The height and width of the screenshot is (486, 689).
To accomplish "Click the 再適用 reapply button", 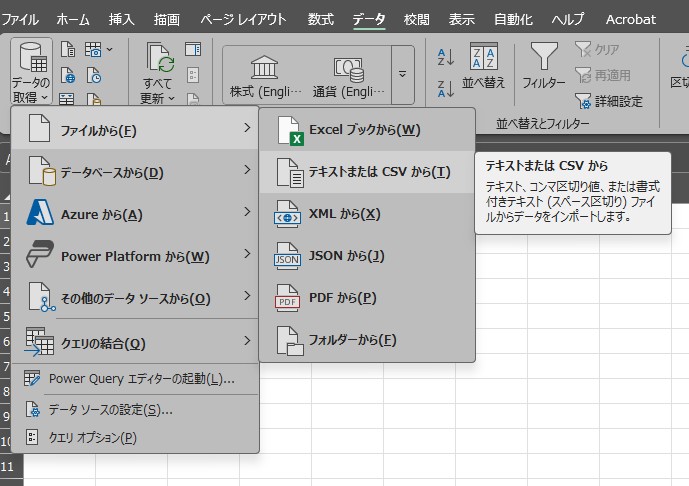I will (602, 76).
